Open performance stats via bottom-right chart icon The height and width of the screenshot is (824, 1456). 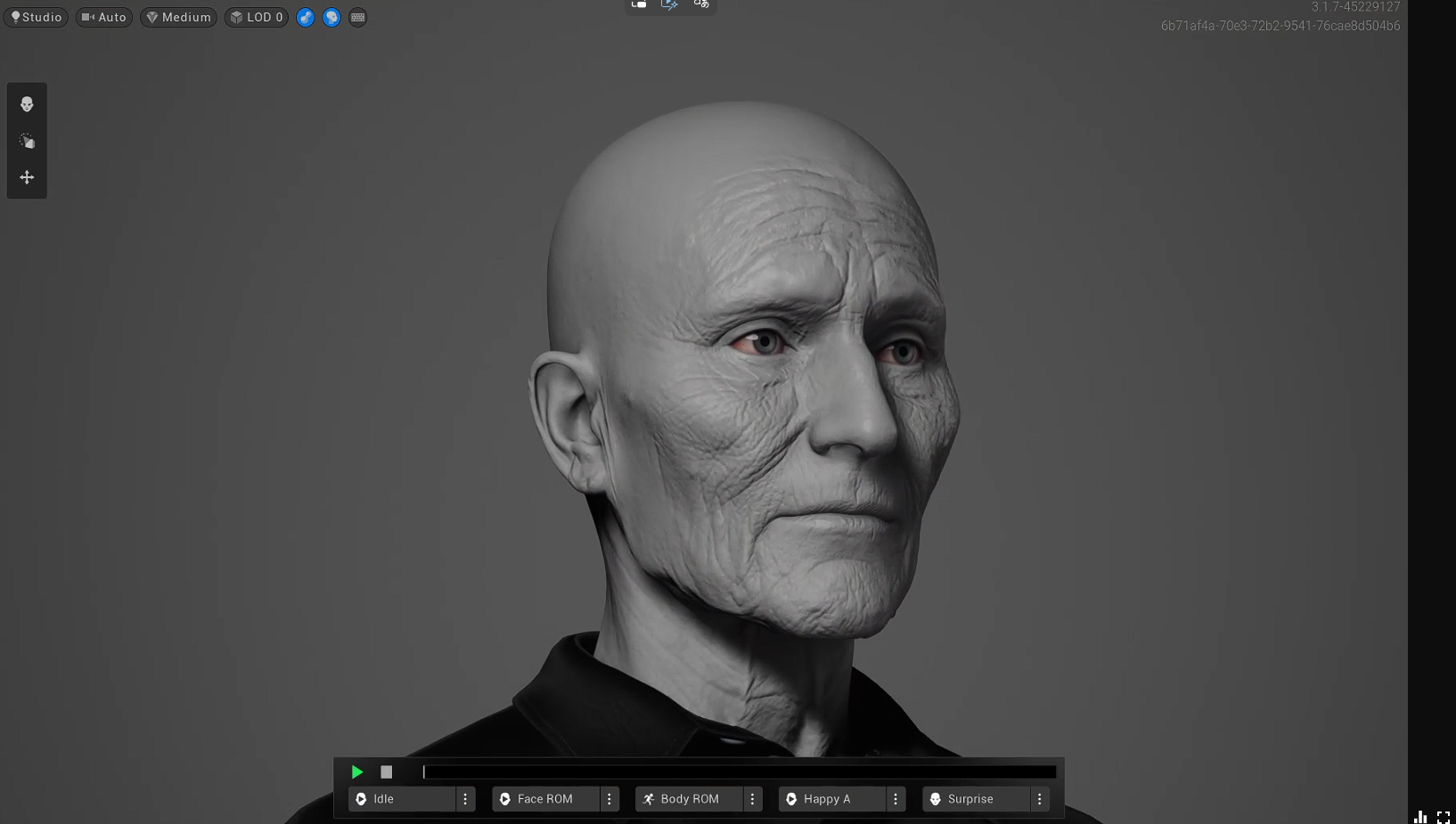tap(1420, 817)
